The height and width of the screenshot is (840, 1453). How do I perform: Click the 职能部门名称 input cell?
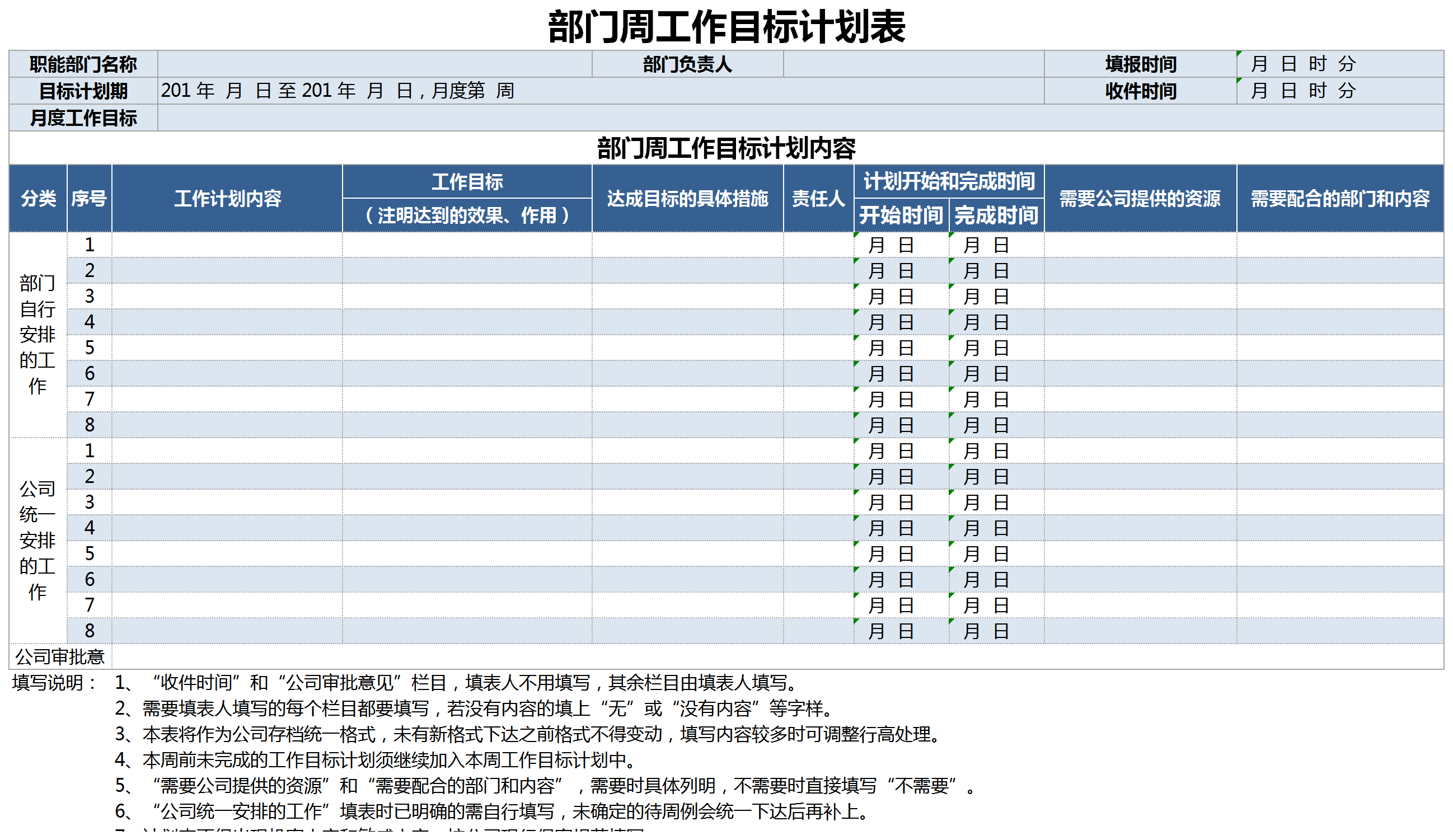pos(375,65)
